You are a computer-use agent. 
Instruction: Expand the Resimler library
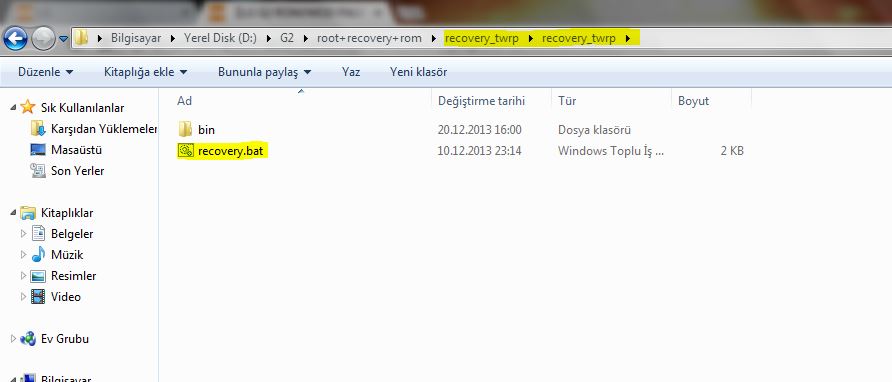23,276
